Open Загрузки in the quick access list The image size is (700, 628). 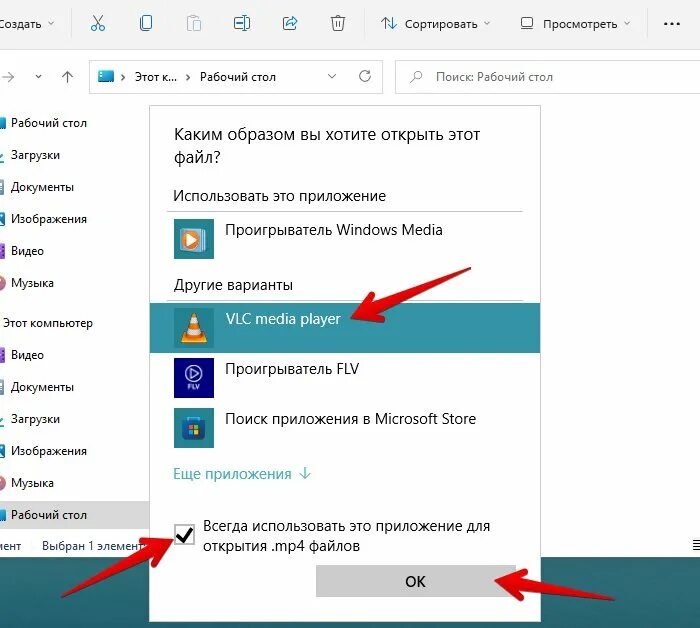pos(35,155)
